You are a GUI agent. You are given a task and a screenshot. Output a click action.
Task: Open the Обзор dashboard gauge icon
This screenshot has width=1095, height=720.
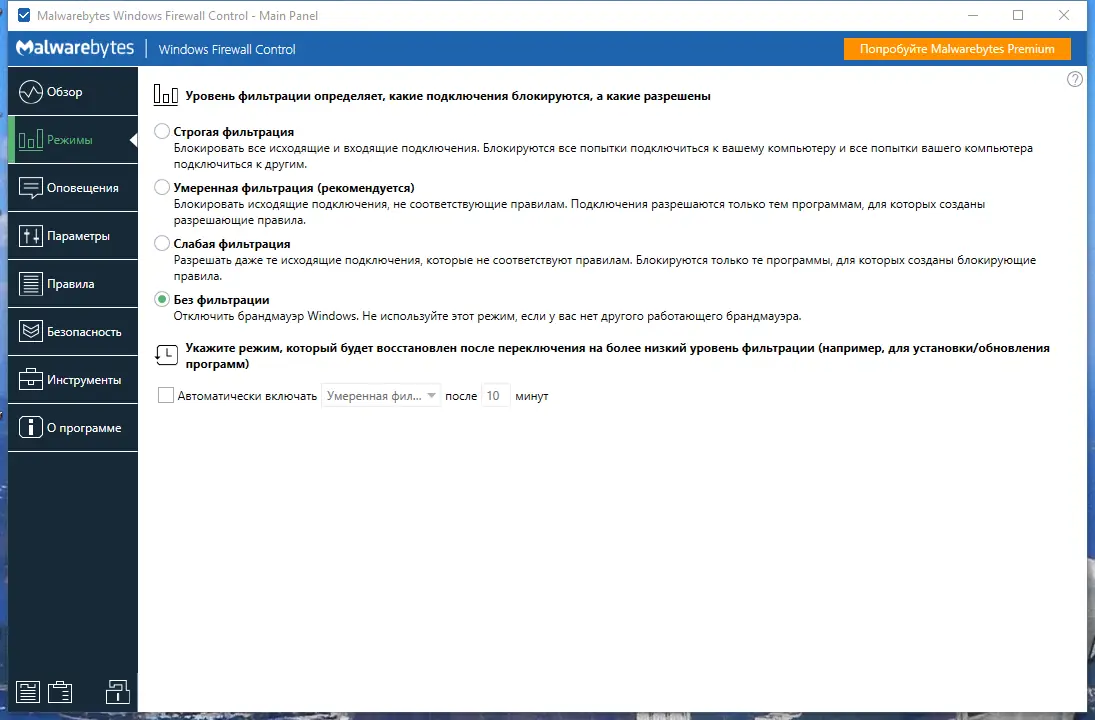coord(30,91)
